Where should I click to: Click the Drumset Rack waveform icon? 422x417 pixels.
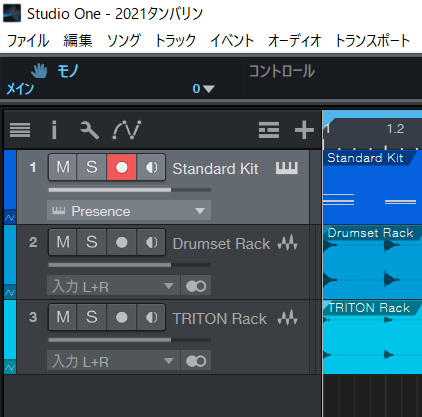pos(288,243)
